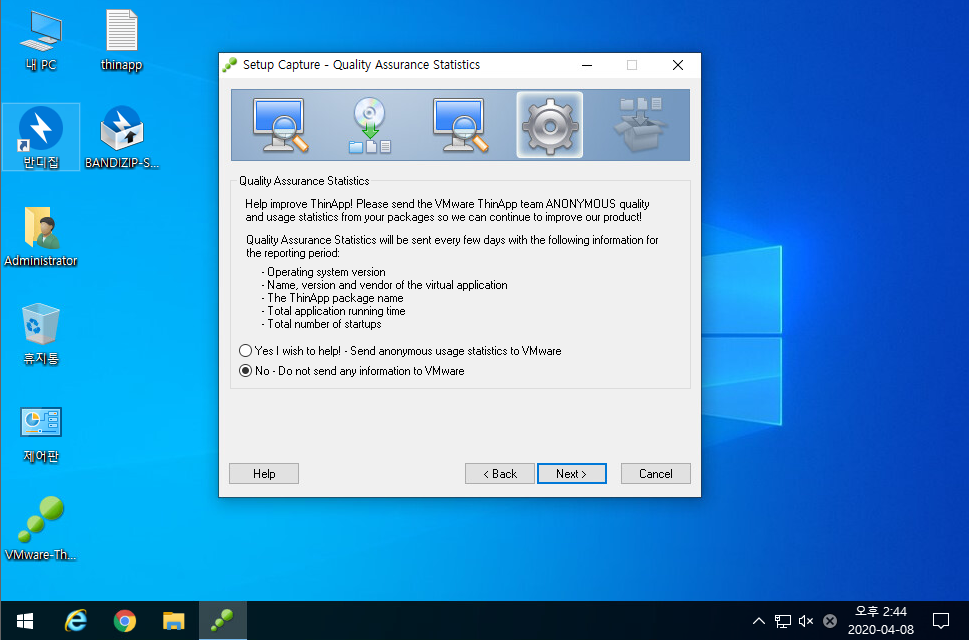
Task: Select the 휴지통 recycle bin icon
Action: pos(41,334)
